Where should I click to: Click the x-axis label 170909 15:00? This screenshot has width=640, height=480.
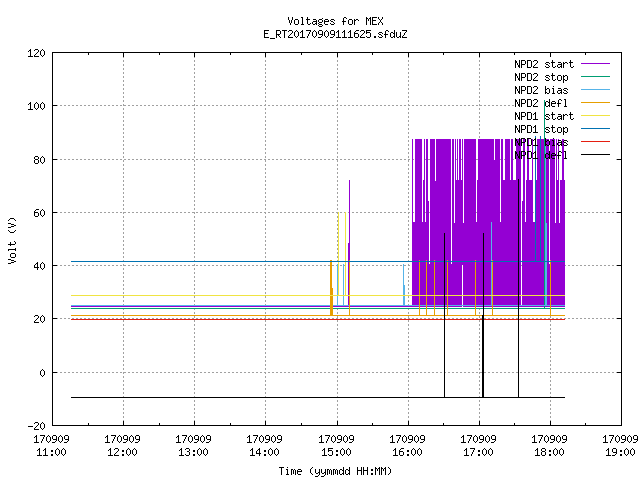[336, 446]
